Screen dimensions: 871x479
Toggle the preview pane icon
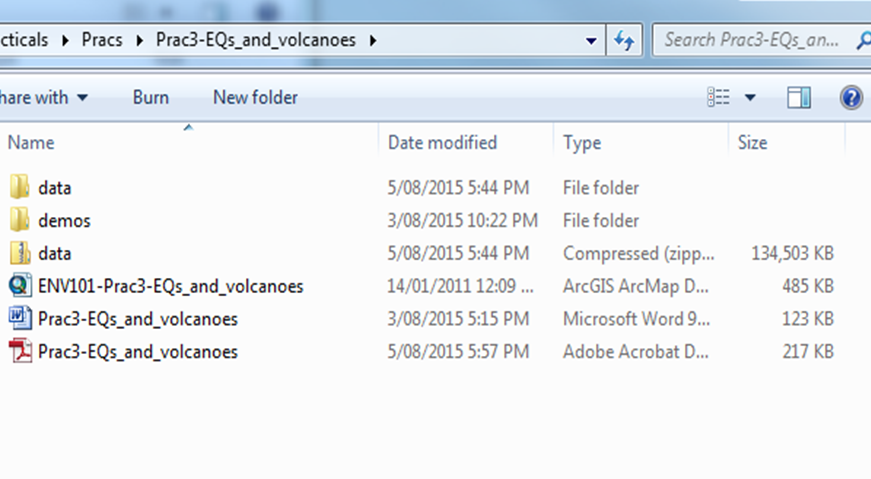coord(799,98)
